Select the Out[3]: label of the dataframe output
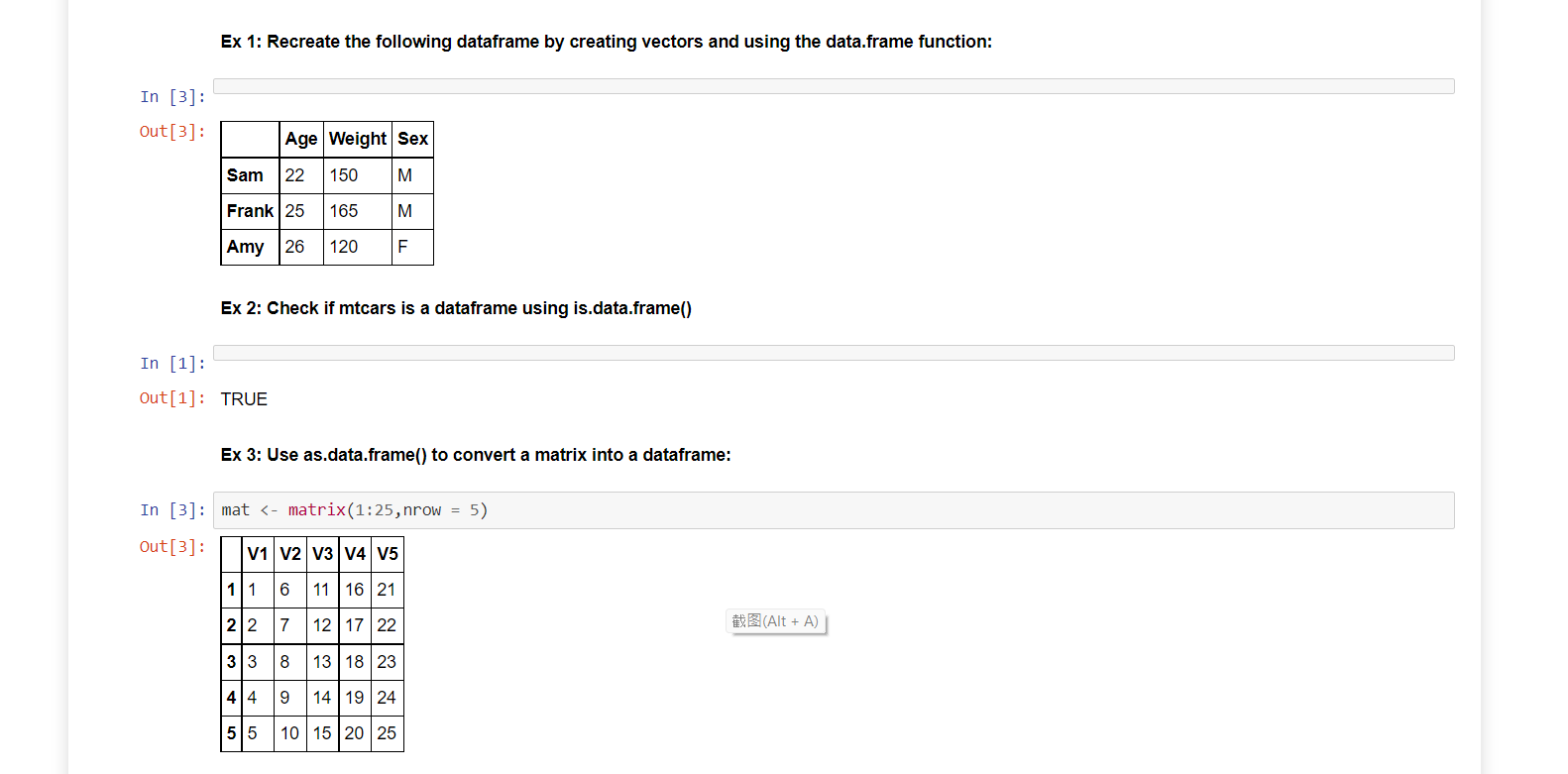The height and width of the screenshot is (774, 1568). point(172,131)
